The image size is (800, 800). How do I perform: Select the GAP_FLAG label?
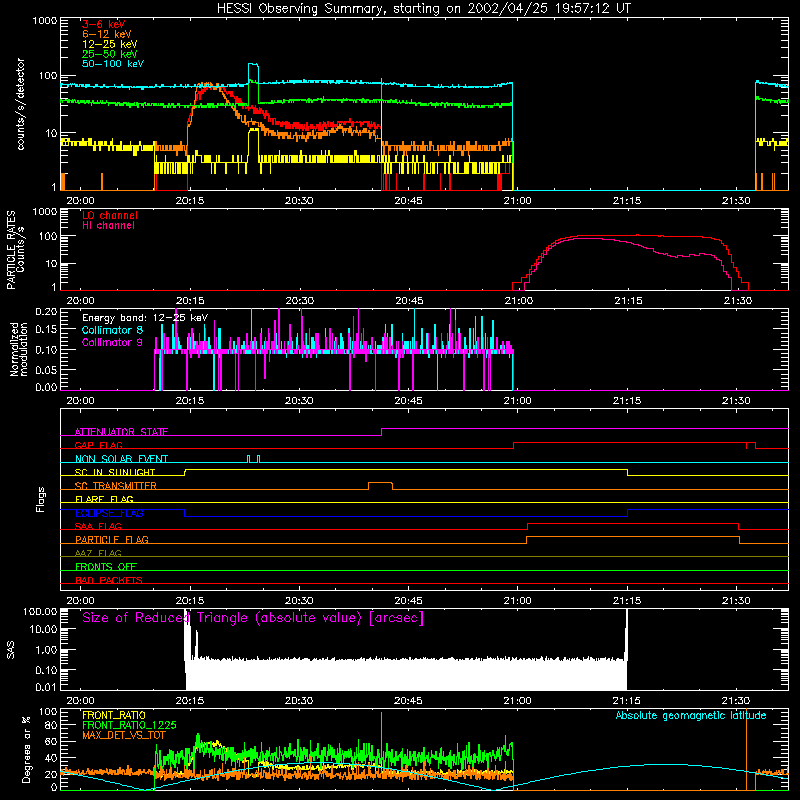(98, 445)
